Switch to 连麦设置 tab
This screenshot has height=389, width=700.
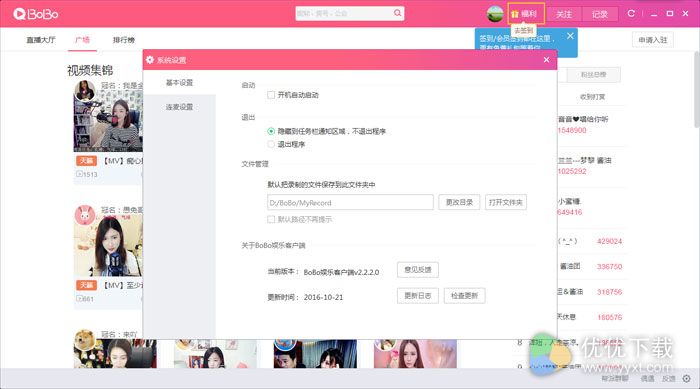coord(179,107)
